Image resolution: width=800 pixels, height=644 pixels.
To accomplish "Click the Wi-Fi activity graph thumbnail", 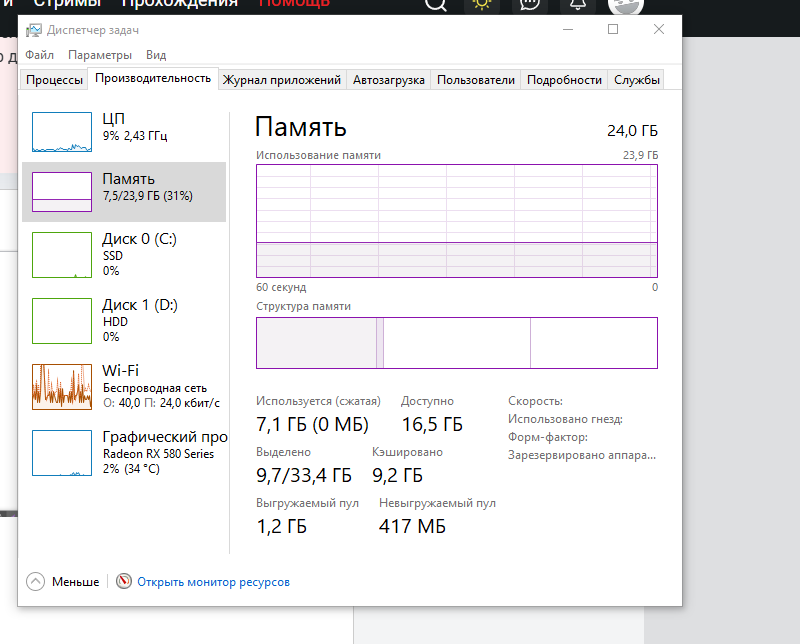I will coord(61,386).
